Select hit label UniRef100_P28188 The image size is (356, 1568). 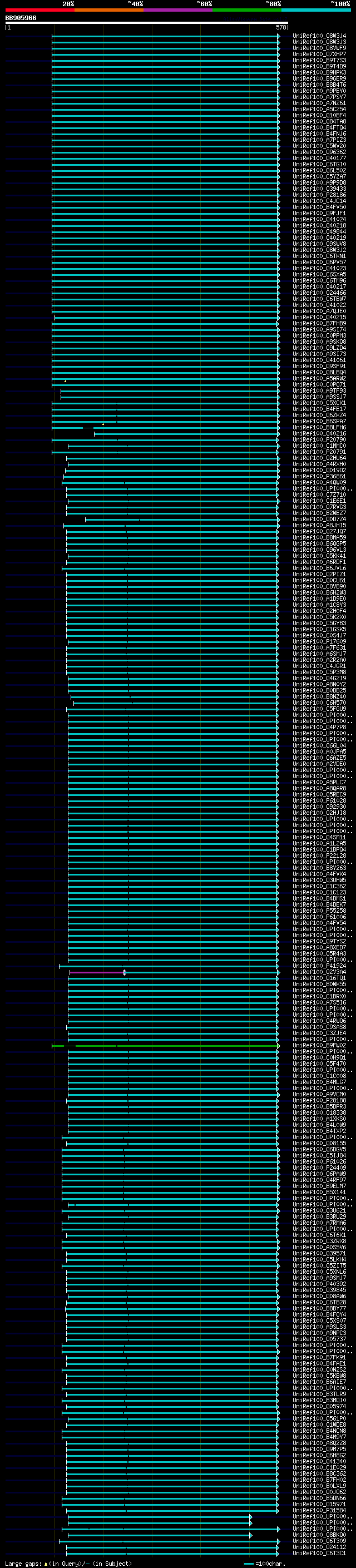click(x=319, y=1101)
